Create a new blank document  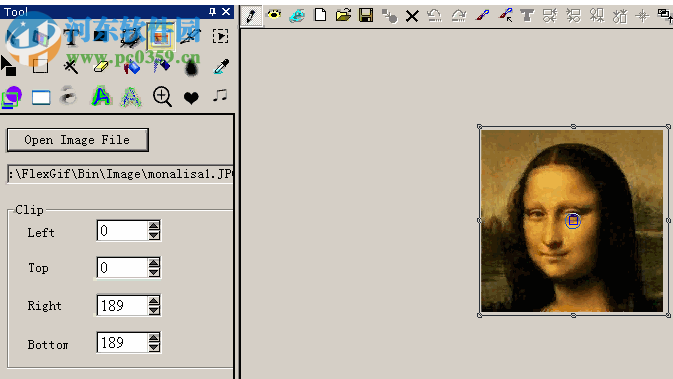click(320, 15)
